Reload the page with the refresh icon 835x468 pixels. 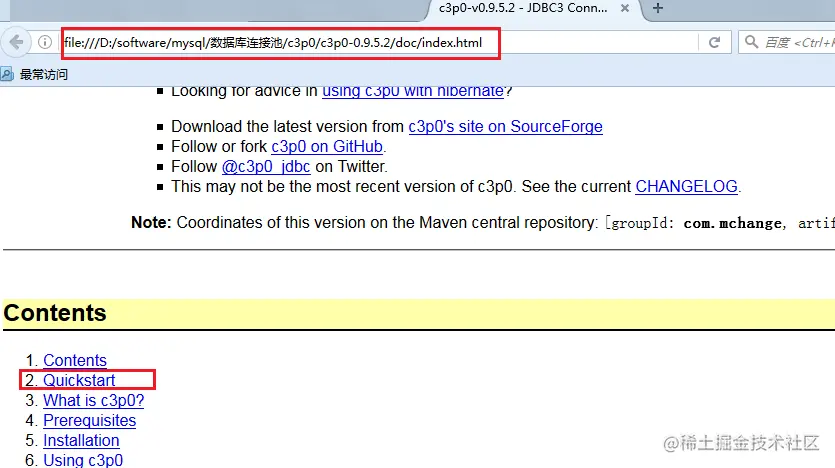point(714,42)
